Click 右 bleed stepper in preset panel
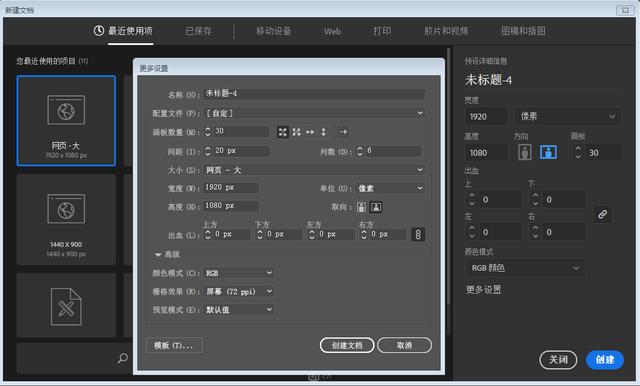This screenshot has width=640, height=386. [535, 232]
